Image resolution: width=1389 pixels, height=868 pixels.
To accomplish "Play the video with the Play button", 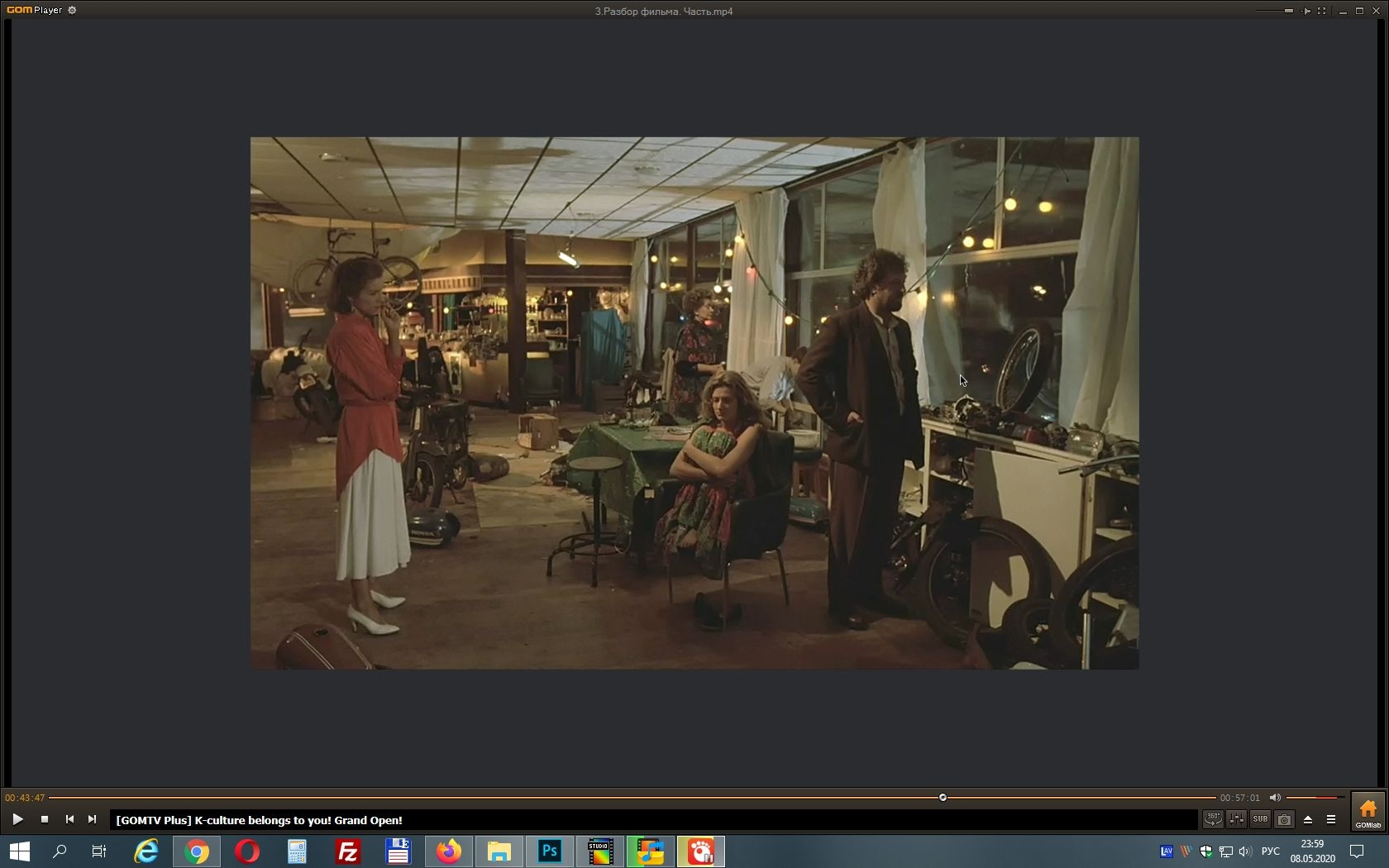I will [17, 819].
